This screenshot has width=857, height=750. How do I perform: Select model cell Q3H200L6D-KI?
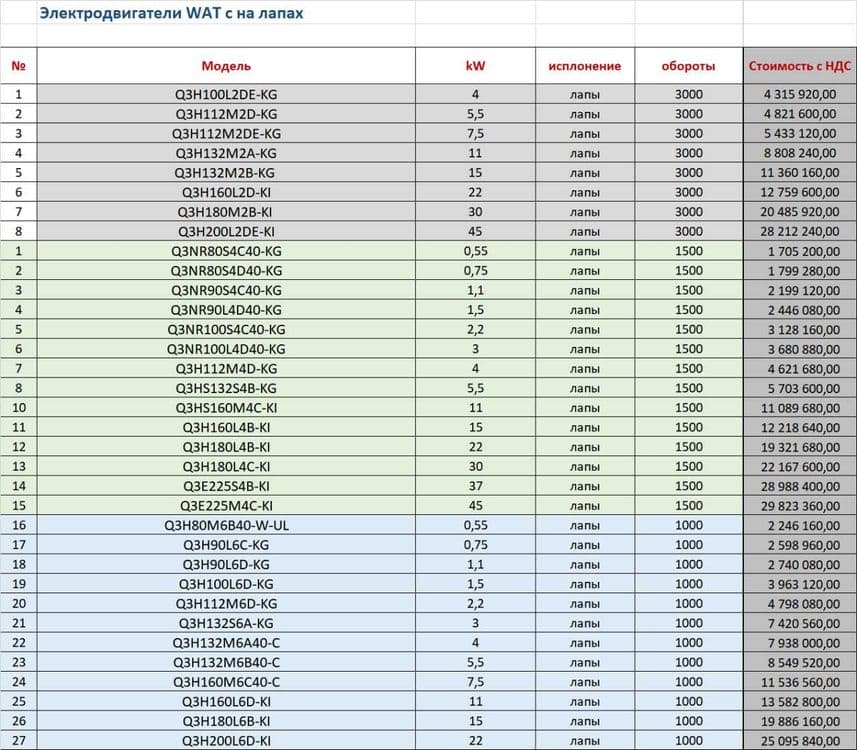coord(226,741)
